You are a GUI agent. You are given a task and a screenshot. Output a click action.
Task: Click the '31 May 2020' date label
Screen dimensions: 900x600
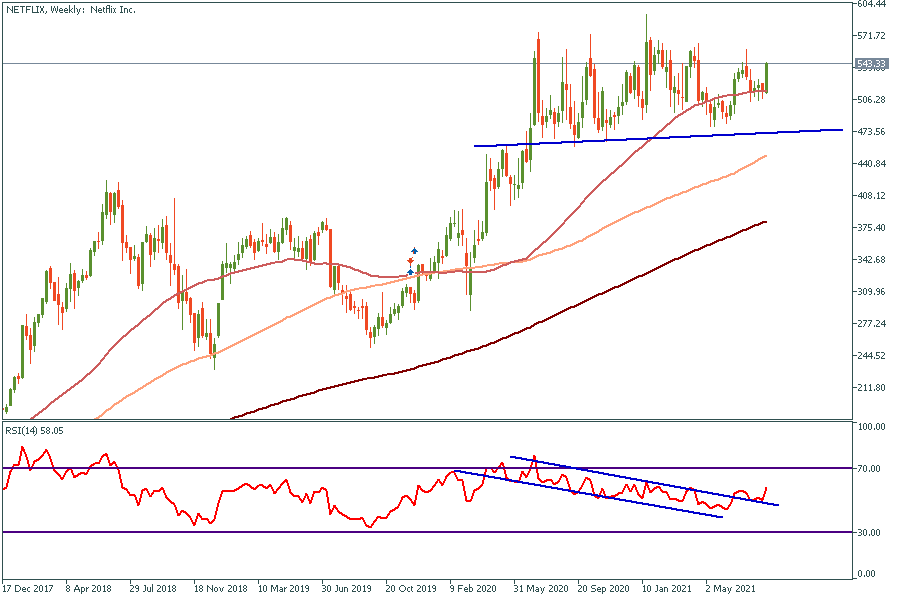click(x=541, y=589)
